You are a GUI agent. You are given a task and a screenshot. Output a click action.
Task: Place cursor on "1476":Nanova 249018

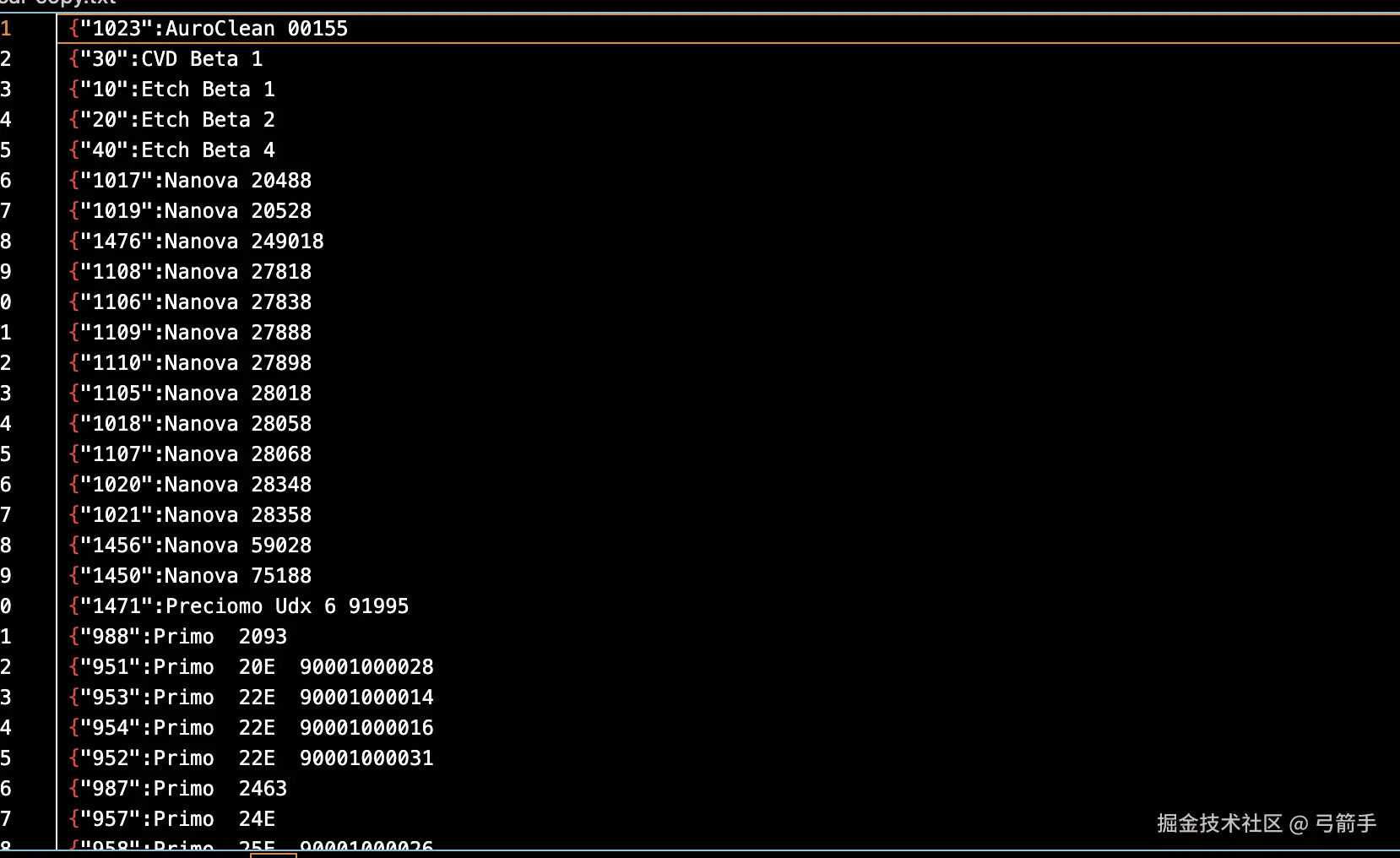[197, 242]
